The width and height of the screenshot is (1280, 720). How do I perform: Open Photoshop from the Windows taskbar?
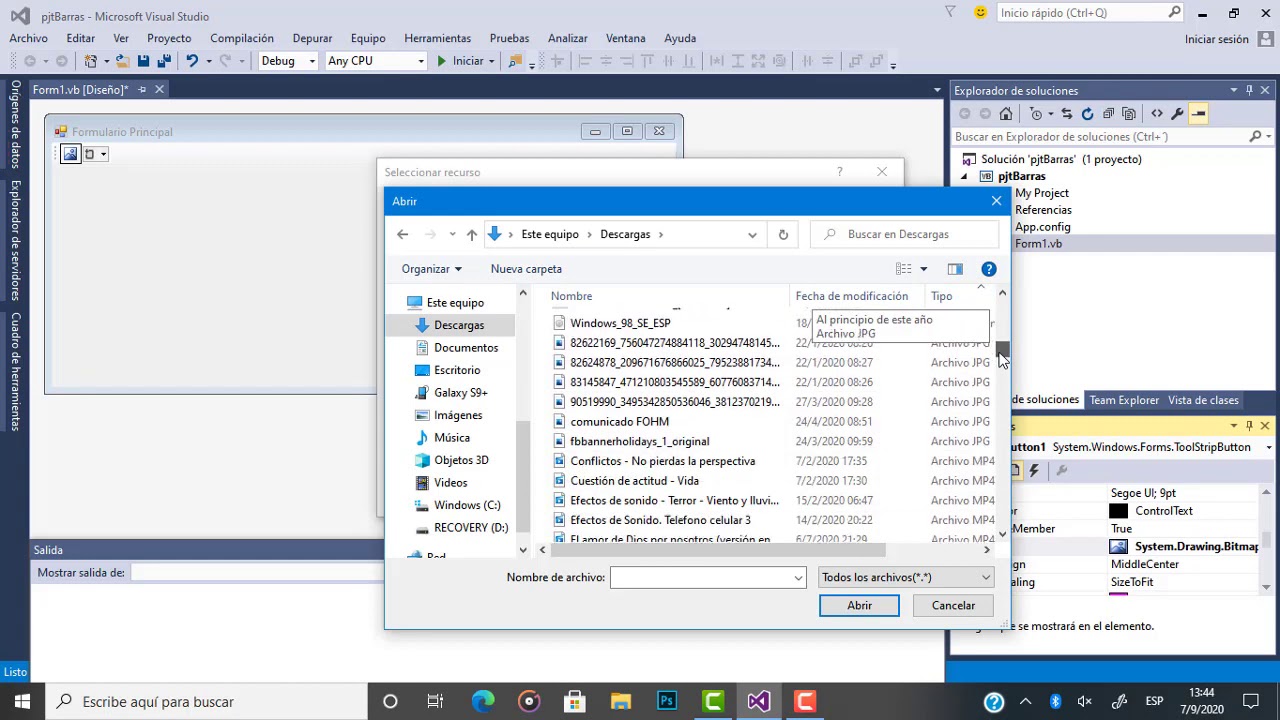pos(666,701)
